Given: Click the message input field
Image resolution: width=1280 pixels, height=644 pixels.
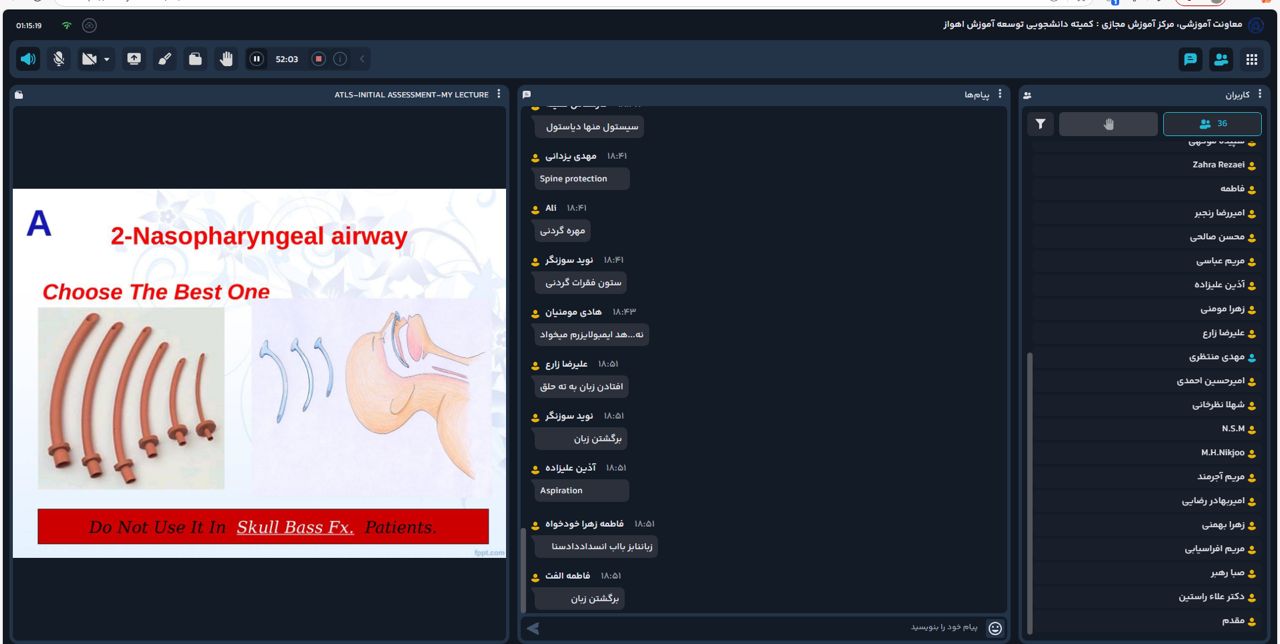Looking at the screenshot, I should point(760,627).
